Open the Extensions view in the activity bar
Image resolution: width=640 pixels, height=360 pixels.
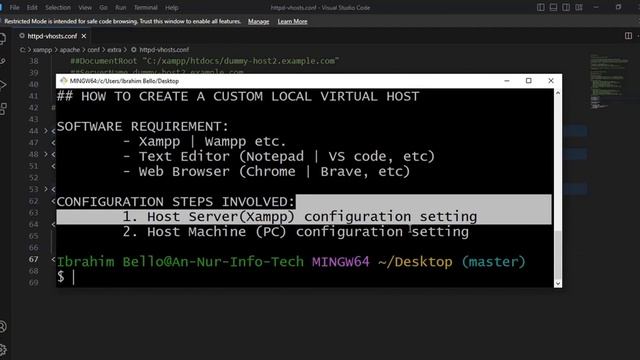tap(3, 109)
